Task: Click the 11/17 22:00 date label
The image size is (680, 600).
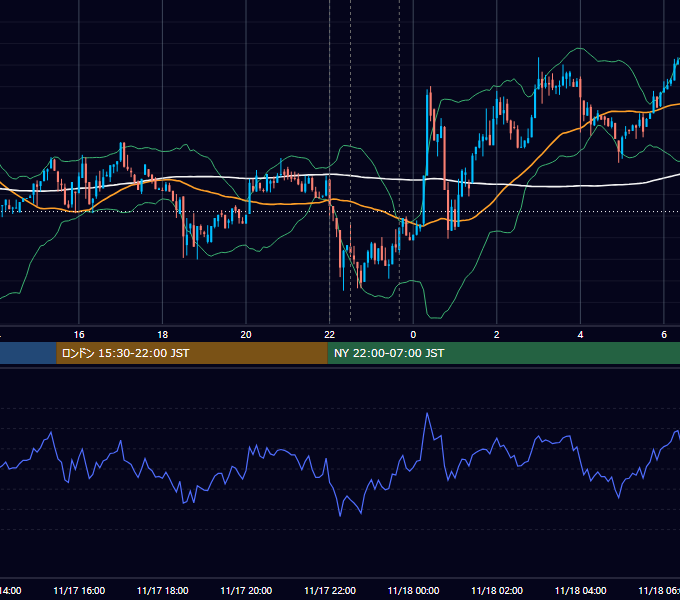Action: [x=330, y=590]
